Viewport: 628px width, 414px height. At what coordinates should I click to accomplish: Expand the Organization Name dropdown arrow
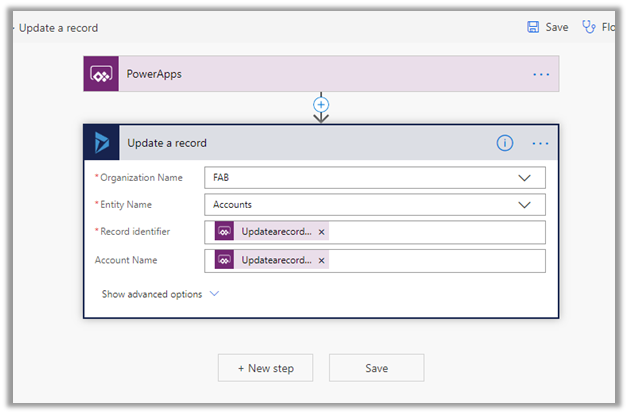(x=525, y=177)
